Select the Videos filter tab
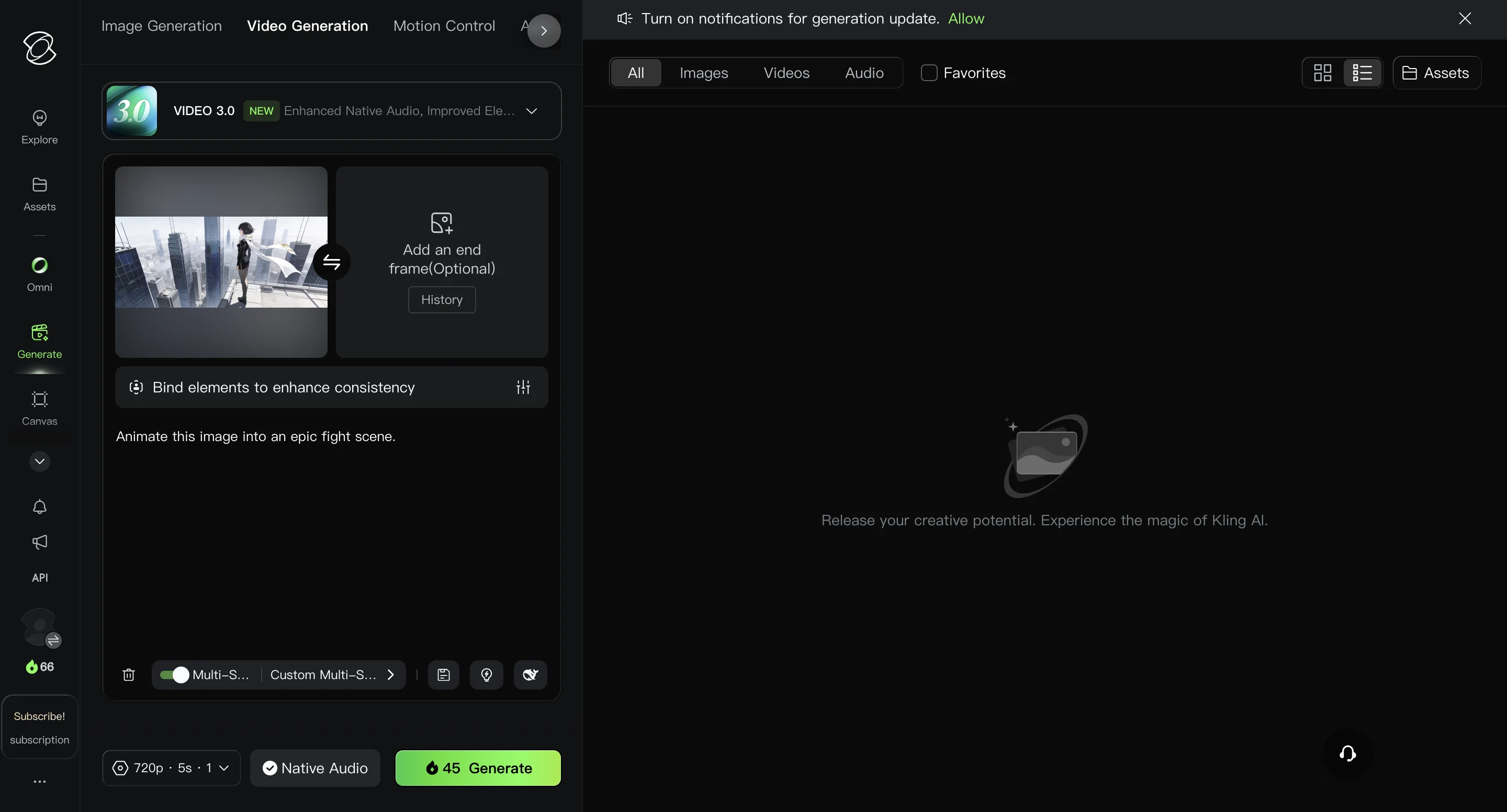The height and width of the screenshot is (812, 1507). tap(785, 73)
